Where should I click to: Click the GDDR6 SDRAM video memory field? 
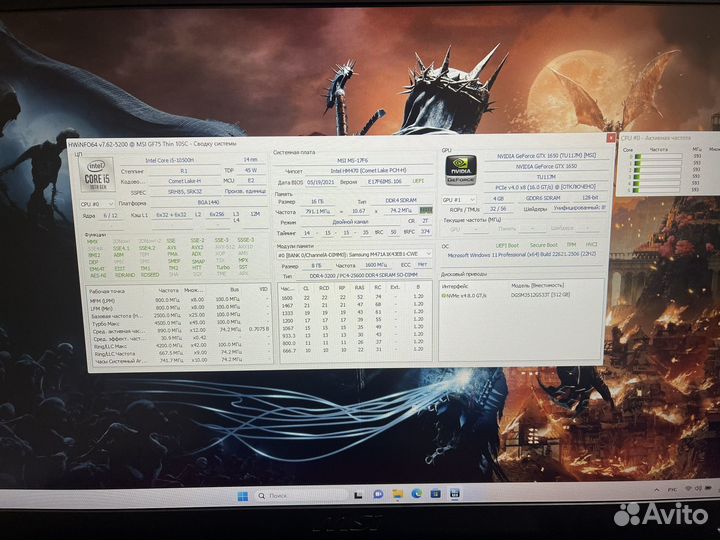tap(543, 198)
